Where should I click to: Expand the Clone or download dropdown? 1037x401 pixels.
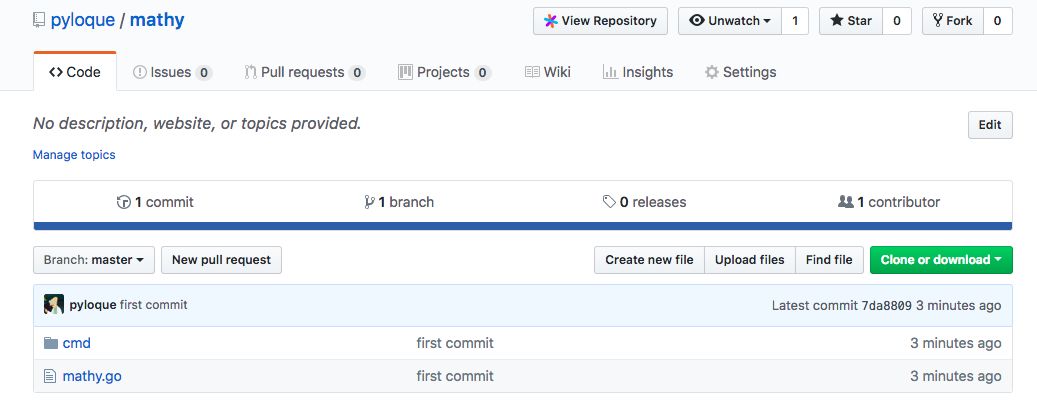coord(941,260)
